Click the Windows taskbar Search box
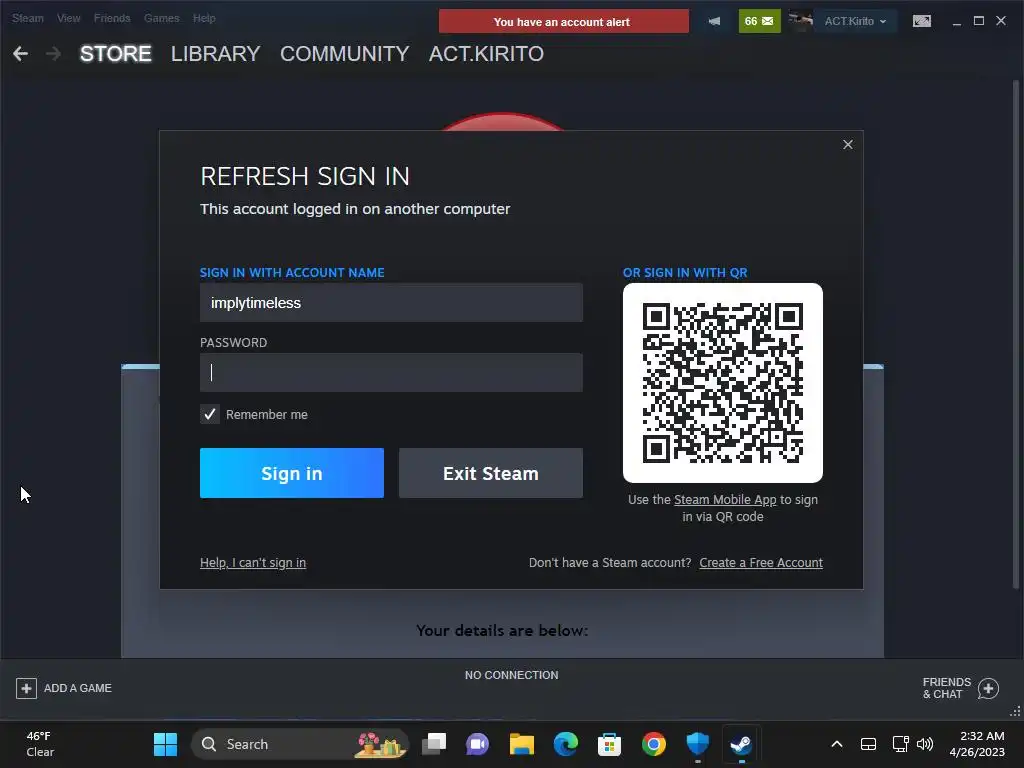This screenshot has width=1024, height=768. tap(300, 744)
